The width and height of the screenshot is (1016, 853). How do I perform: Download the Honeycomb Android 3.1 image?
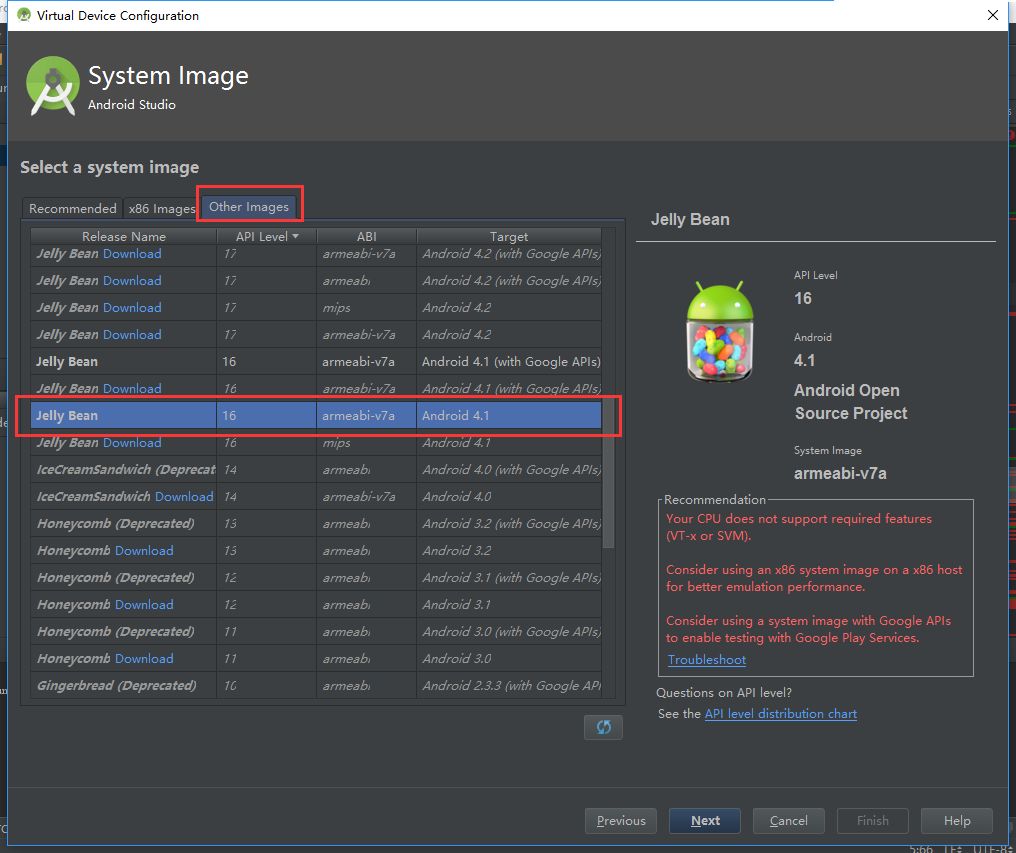(x=144, y=605)
